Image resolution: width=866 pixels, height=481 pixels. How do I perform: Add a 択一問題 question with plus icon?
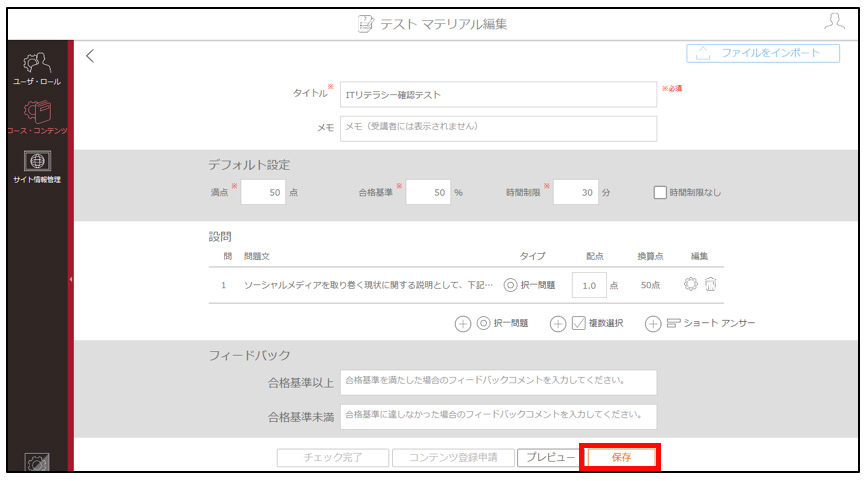pos(463,324)
